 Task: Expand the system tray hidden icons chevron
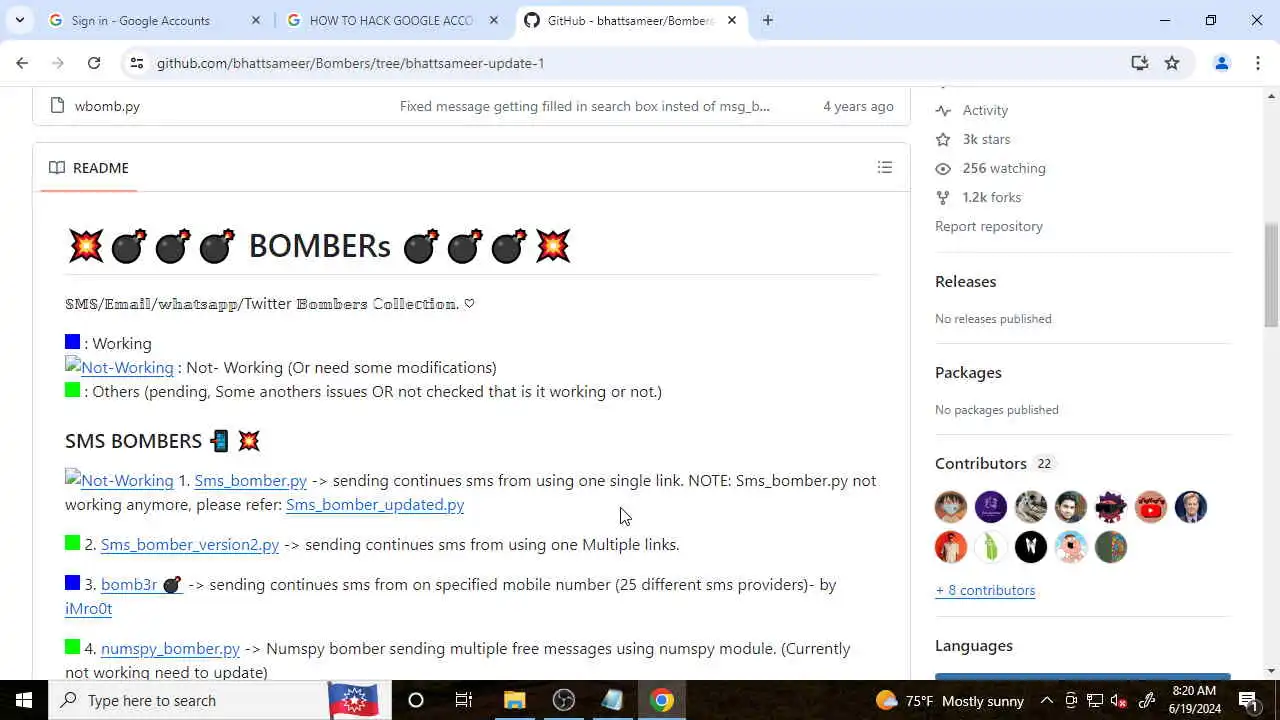[x=1046, y=700]
